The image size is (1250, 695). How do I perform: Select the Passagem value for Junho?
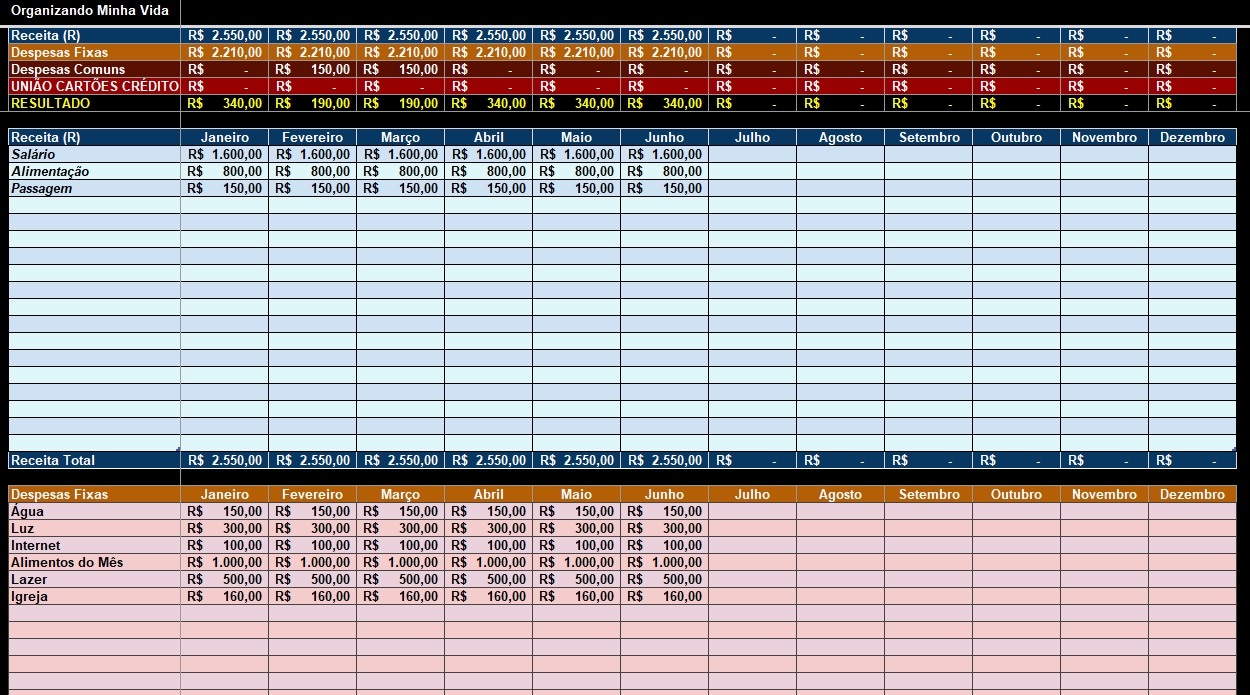coord(664,189)
